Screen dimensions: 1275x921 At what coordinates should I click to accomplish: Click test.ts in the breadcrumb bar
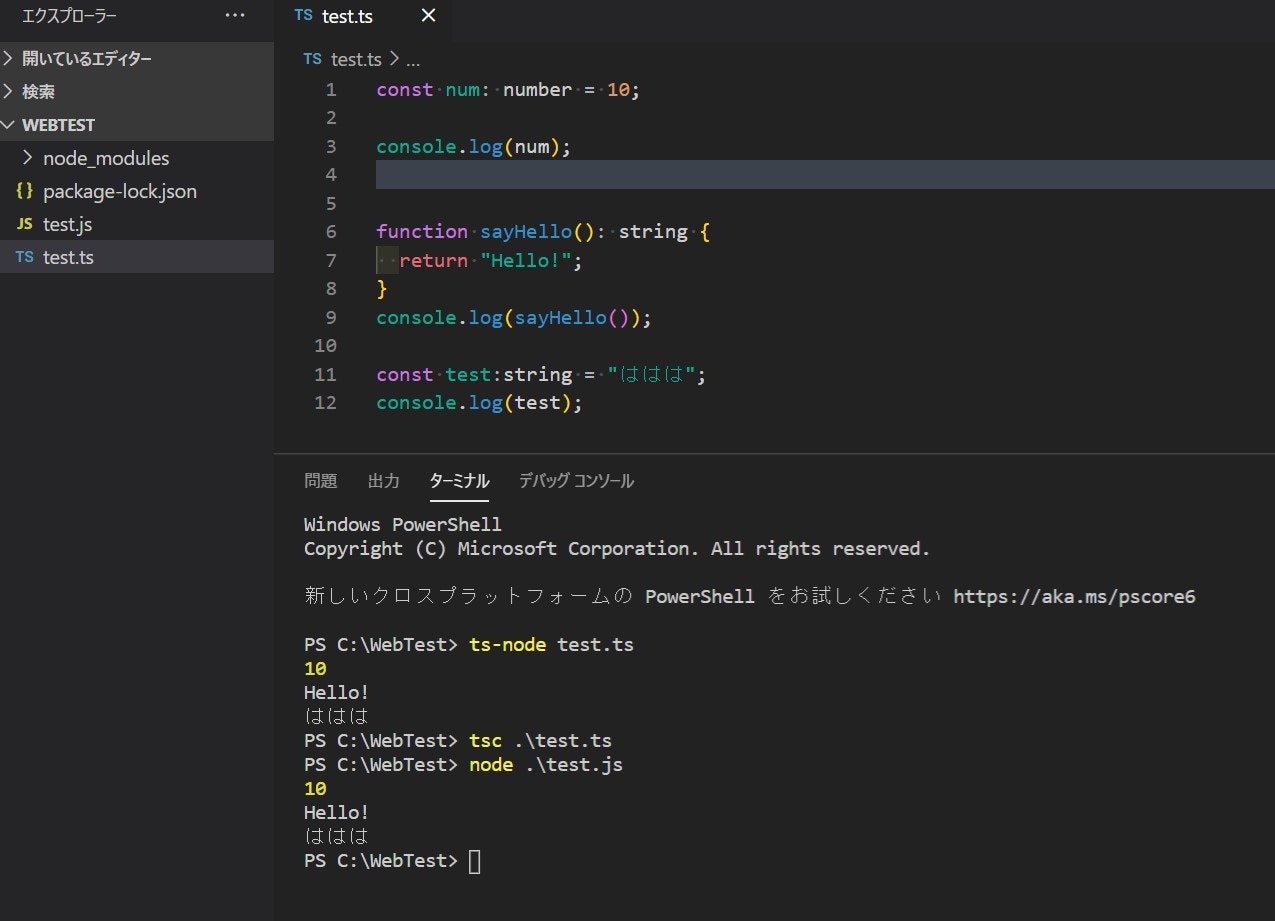pos(356,59)
